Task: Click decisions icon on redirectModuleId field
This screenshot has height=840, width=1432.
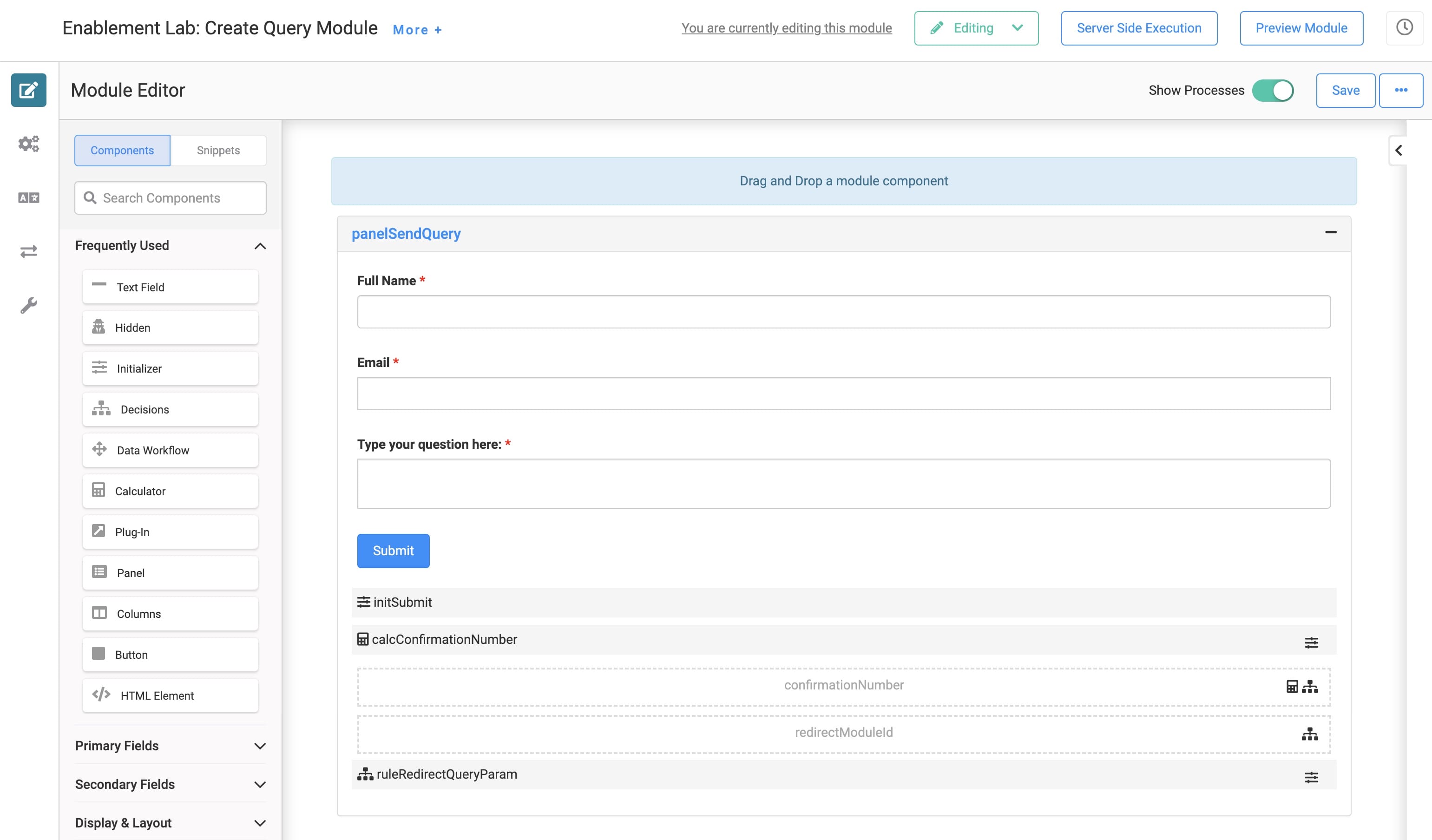Action: tap(1310, 734)
